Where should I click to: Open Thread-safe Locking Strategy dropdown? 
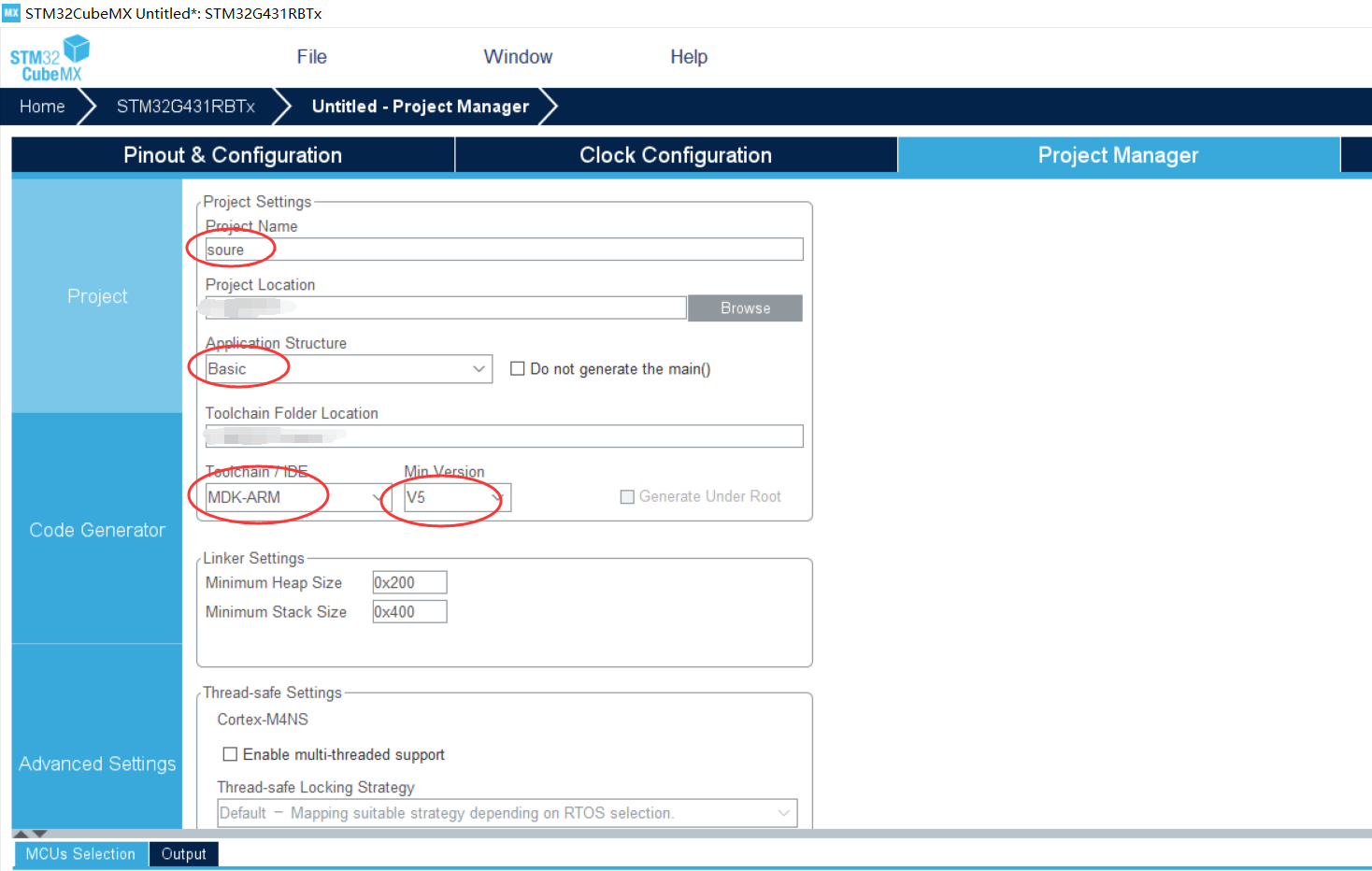click(x=507, y=813)
